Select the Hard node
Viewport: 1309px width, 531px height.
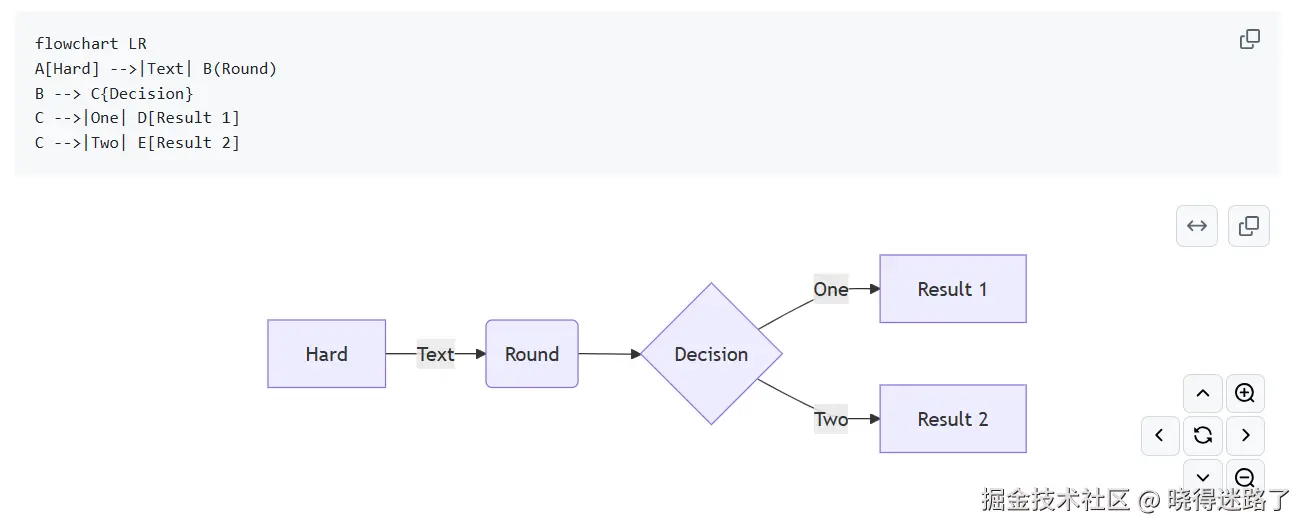[x=326, y=354]
